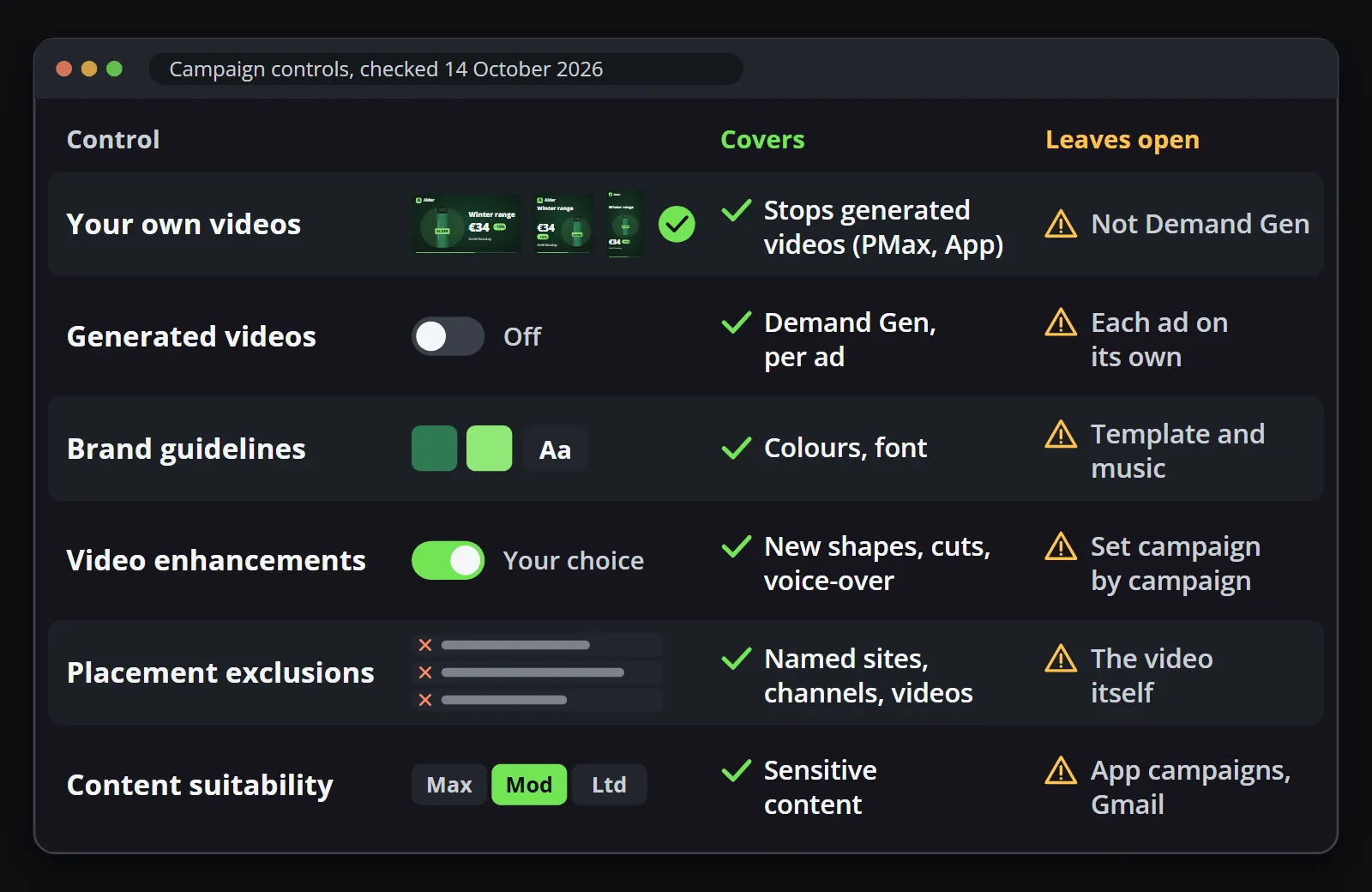Turn on the Generated videos toggle
The width and height of the screenshot is (1372, 892).
click(x=448, y=336)
